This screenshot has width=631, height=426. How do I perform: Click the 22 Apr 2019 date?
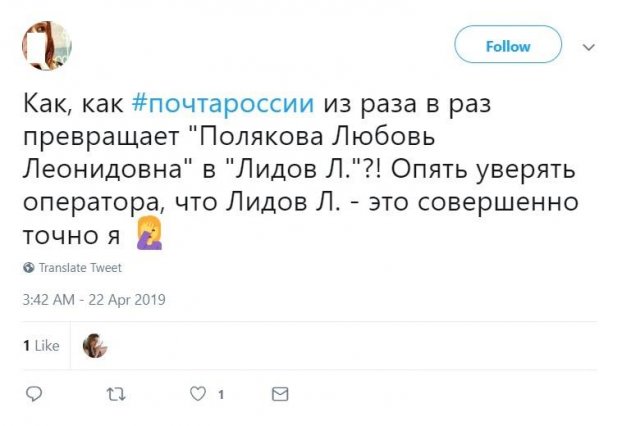pos(130,299)
